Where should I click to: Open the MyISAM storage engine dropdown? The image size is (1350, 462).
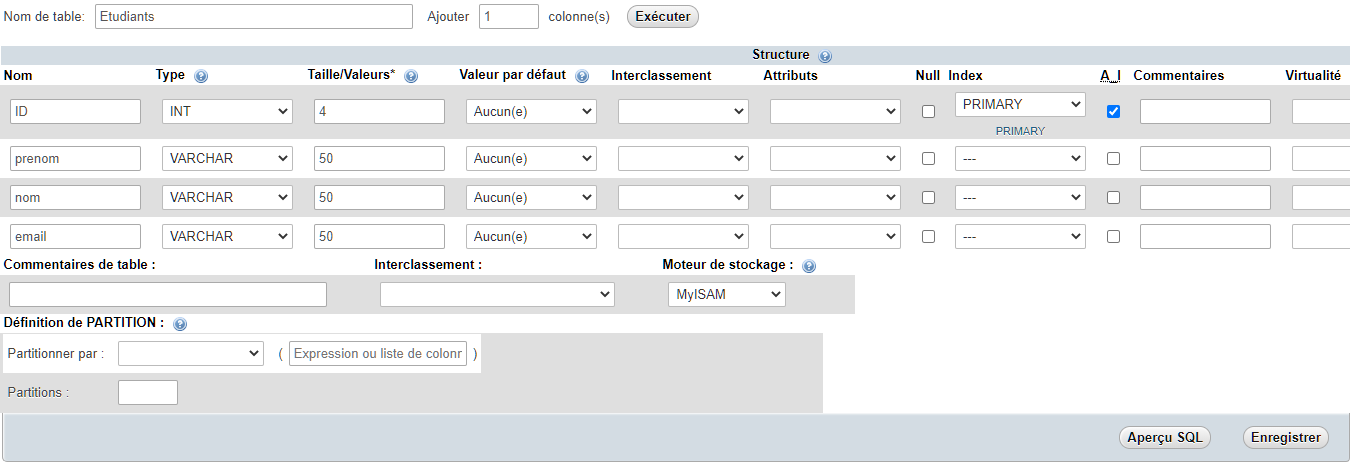pos(726,295)
